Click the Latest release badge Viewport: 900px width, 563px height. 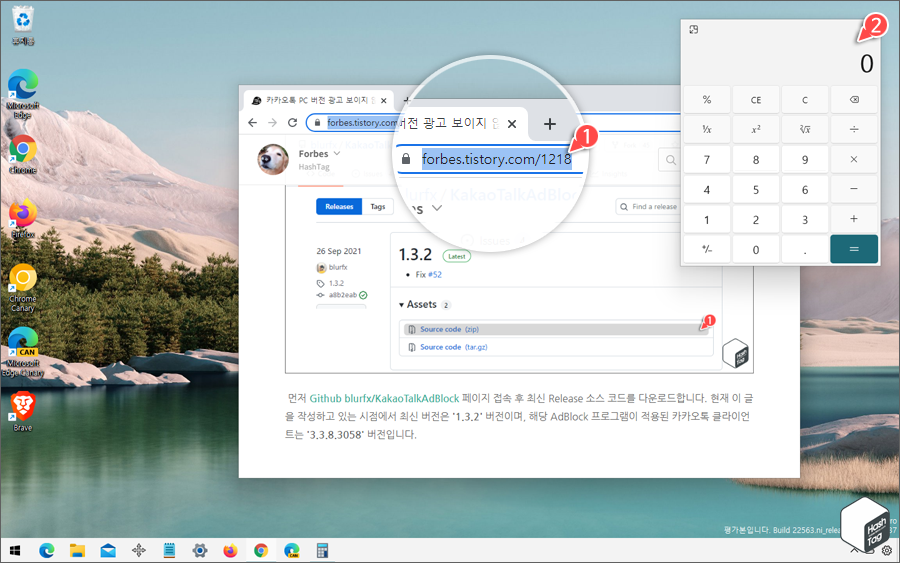click(457, 257)
